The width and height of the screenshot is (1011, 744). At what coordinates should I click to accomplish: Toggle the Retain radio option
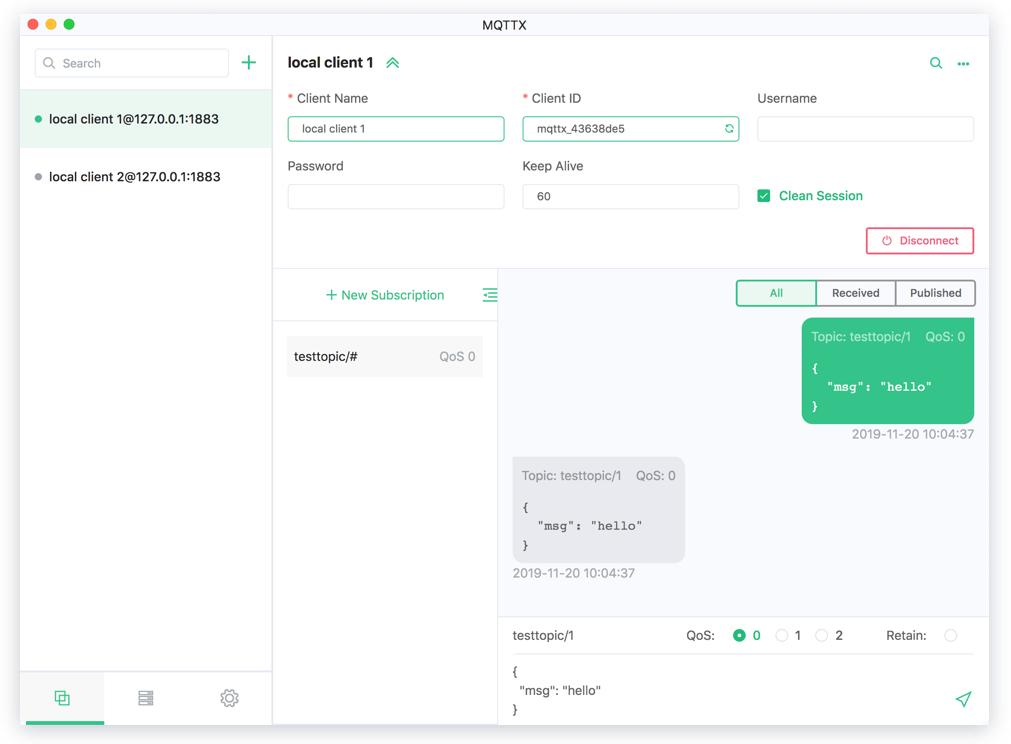click(950, 635)
